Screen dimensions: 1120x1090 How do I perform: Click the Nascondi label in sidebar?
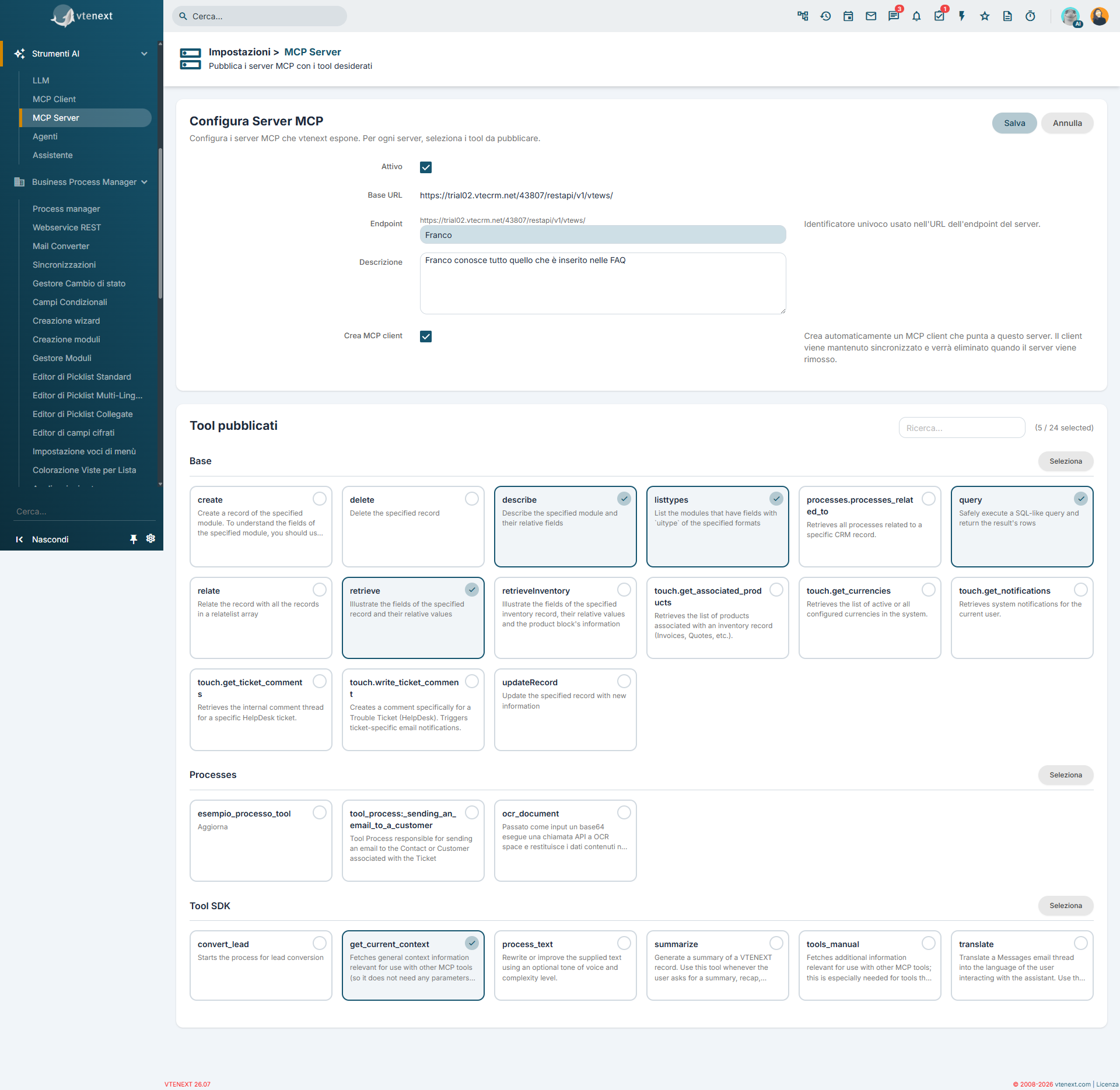50,539
